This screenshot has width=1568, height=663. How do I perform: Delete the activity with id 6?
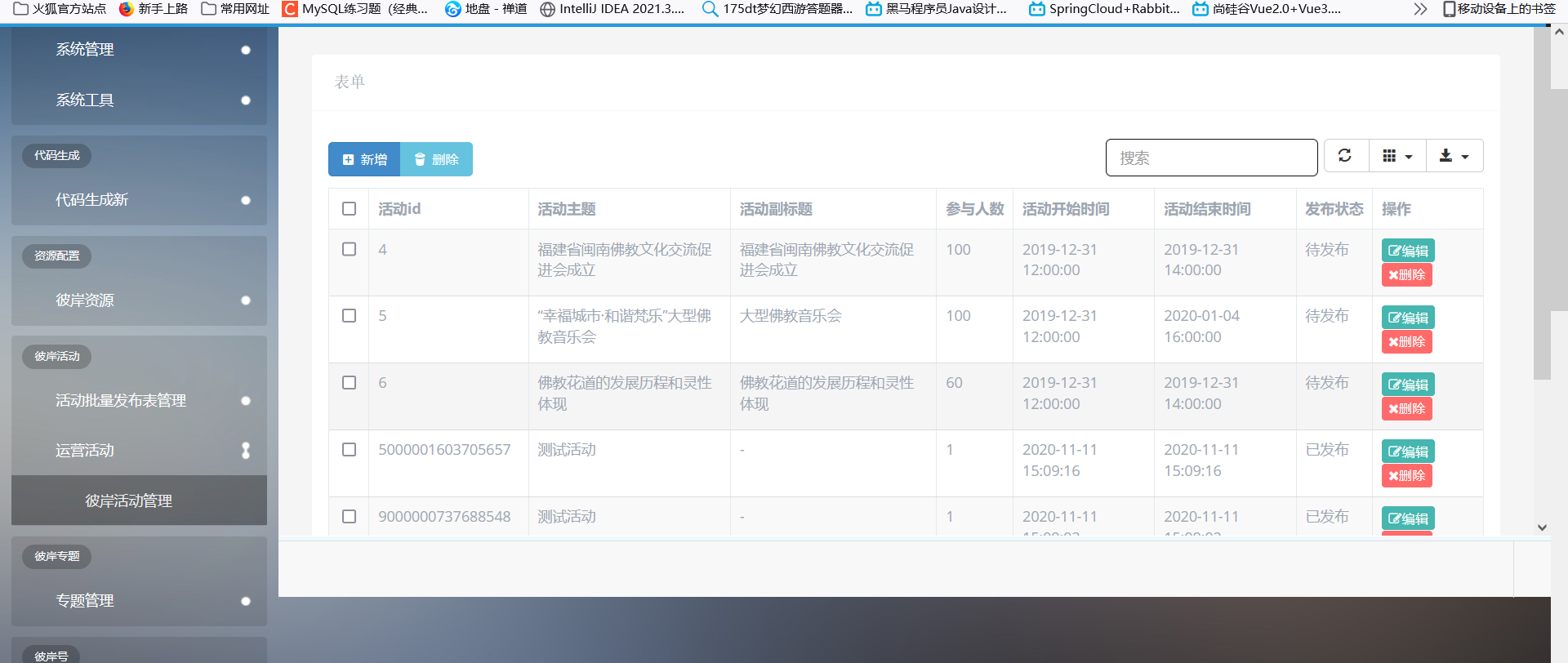[1406, 408]
